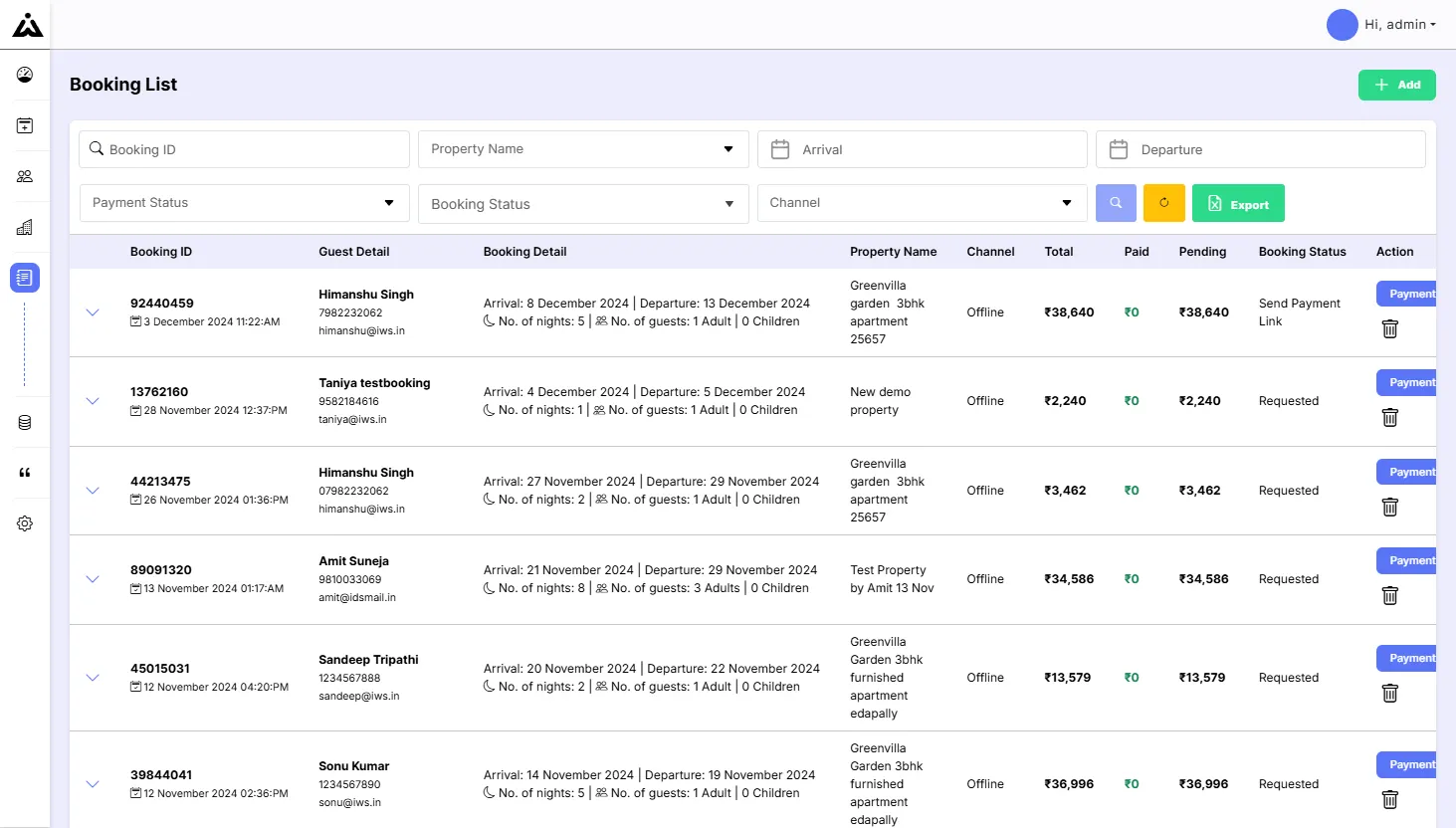The height and width of the screenshot is (828, 1456).
Task: Delete booking 92440459 with trash icon
Action: click(x=1390, y=328)
